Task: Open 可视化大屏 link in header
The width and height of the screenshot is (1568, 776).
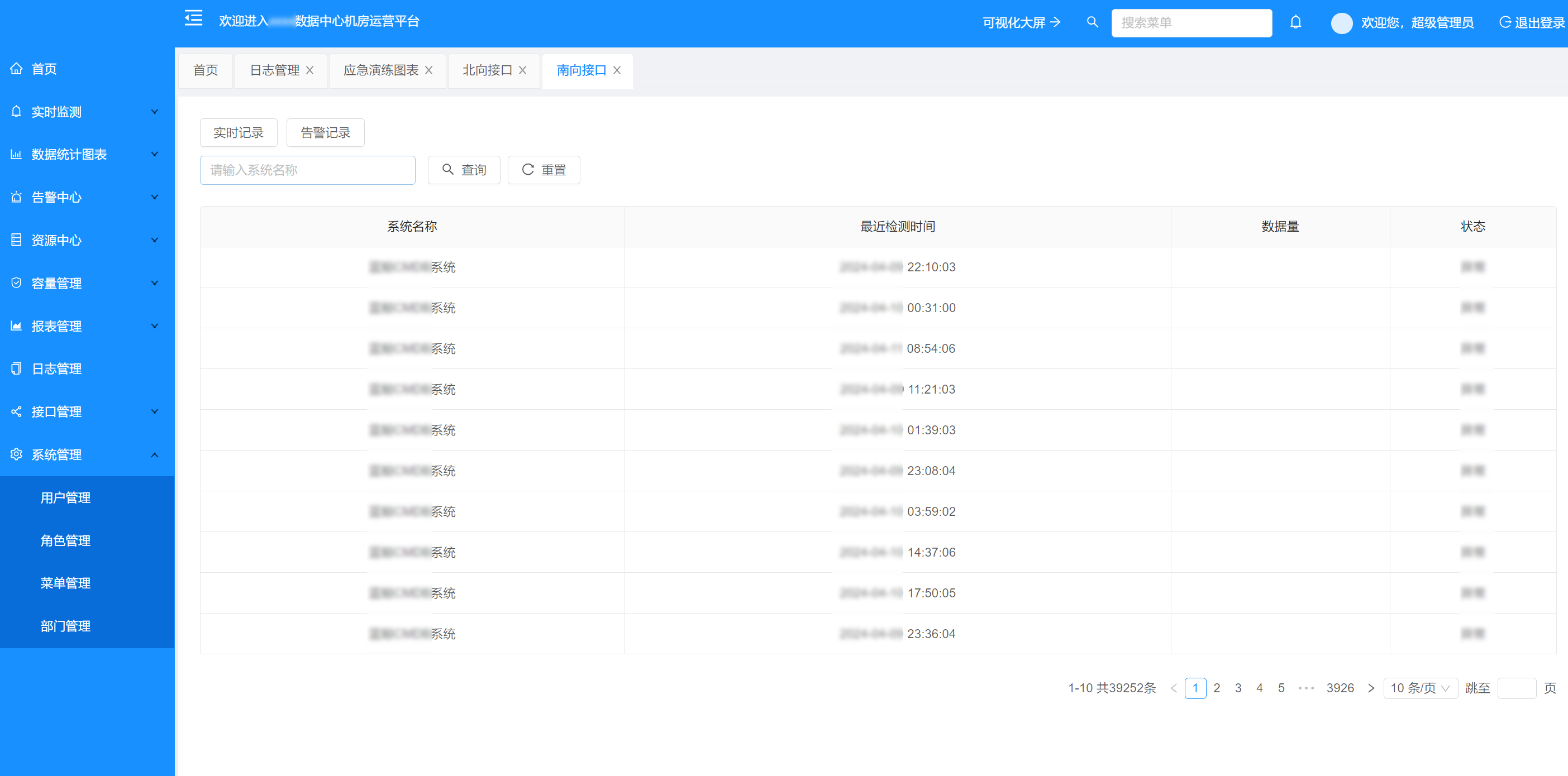Action: (1021, 22)
